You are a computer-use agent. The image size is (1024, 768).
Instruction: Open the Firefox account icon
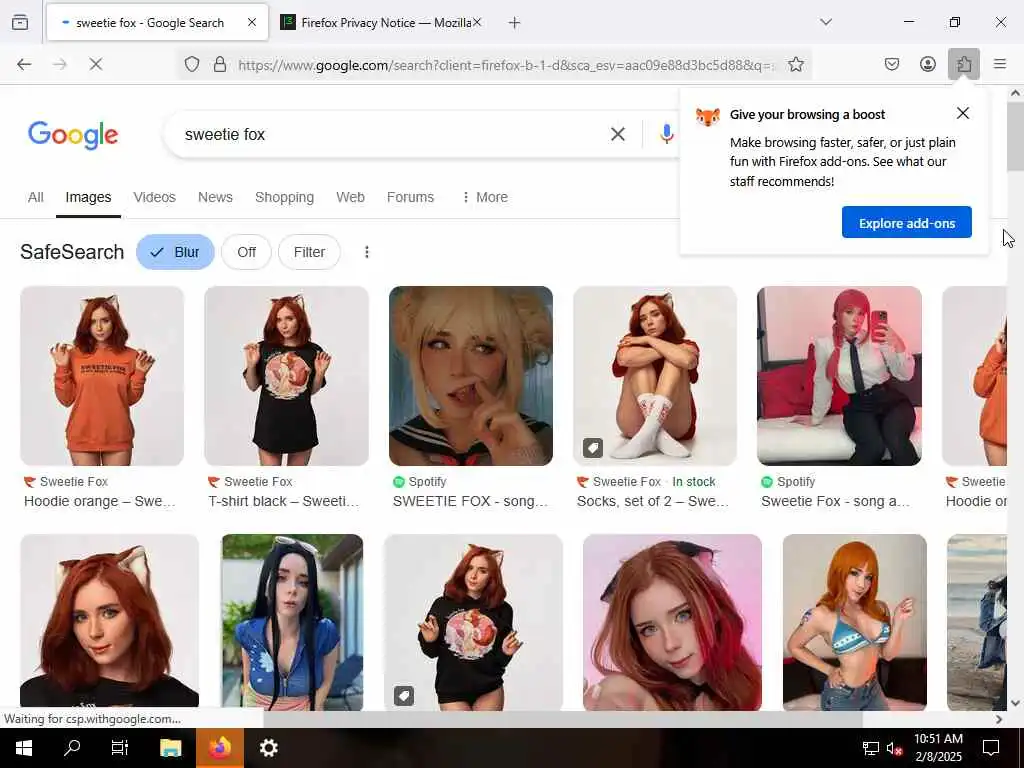[x=927, y=64]
